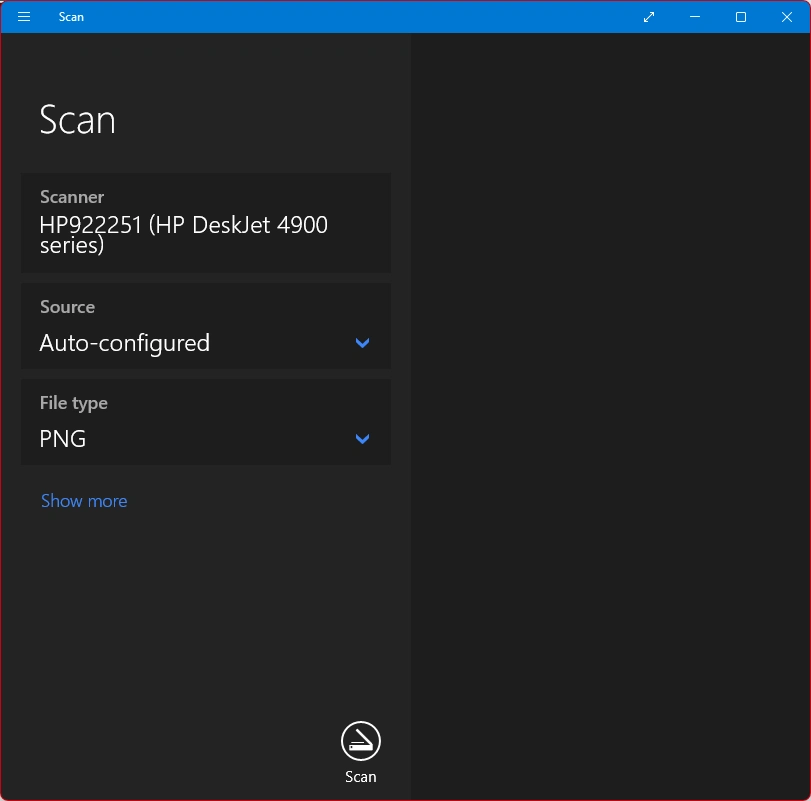Image resolution: width=811 pixels, height=801 pixels.
Task: Click the Scanner field label
Action: [72, 197]
